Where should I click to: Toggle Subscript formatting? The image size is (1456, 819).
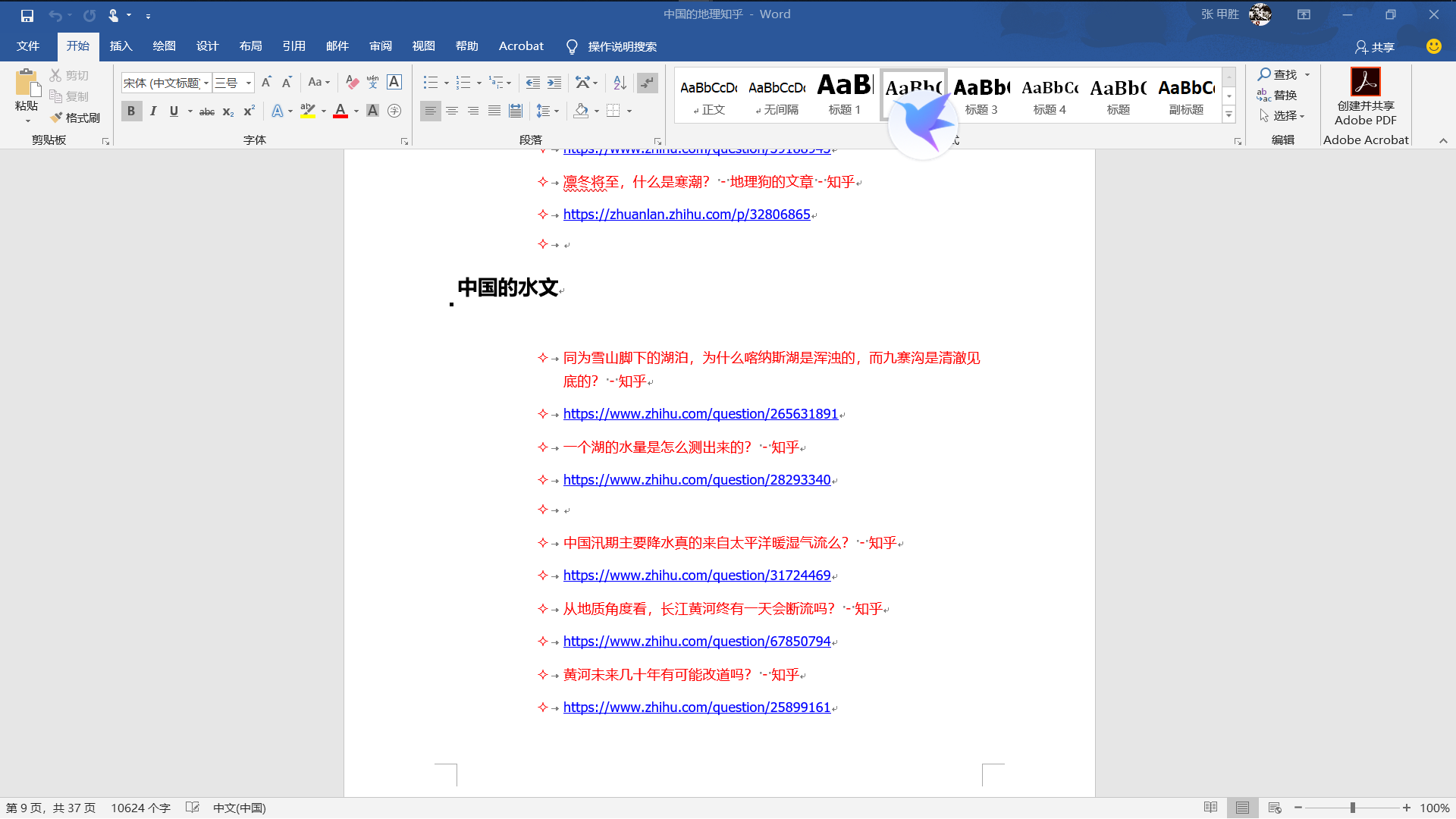pos(227,111)
